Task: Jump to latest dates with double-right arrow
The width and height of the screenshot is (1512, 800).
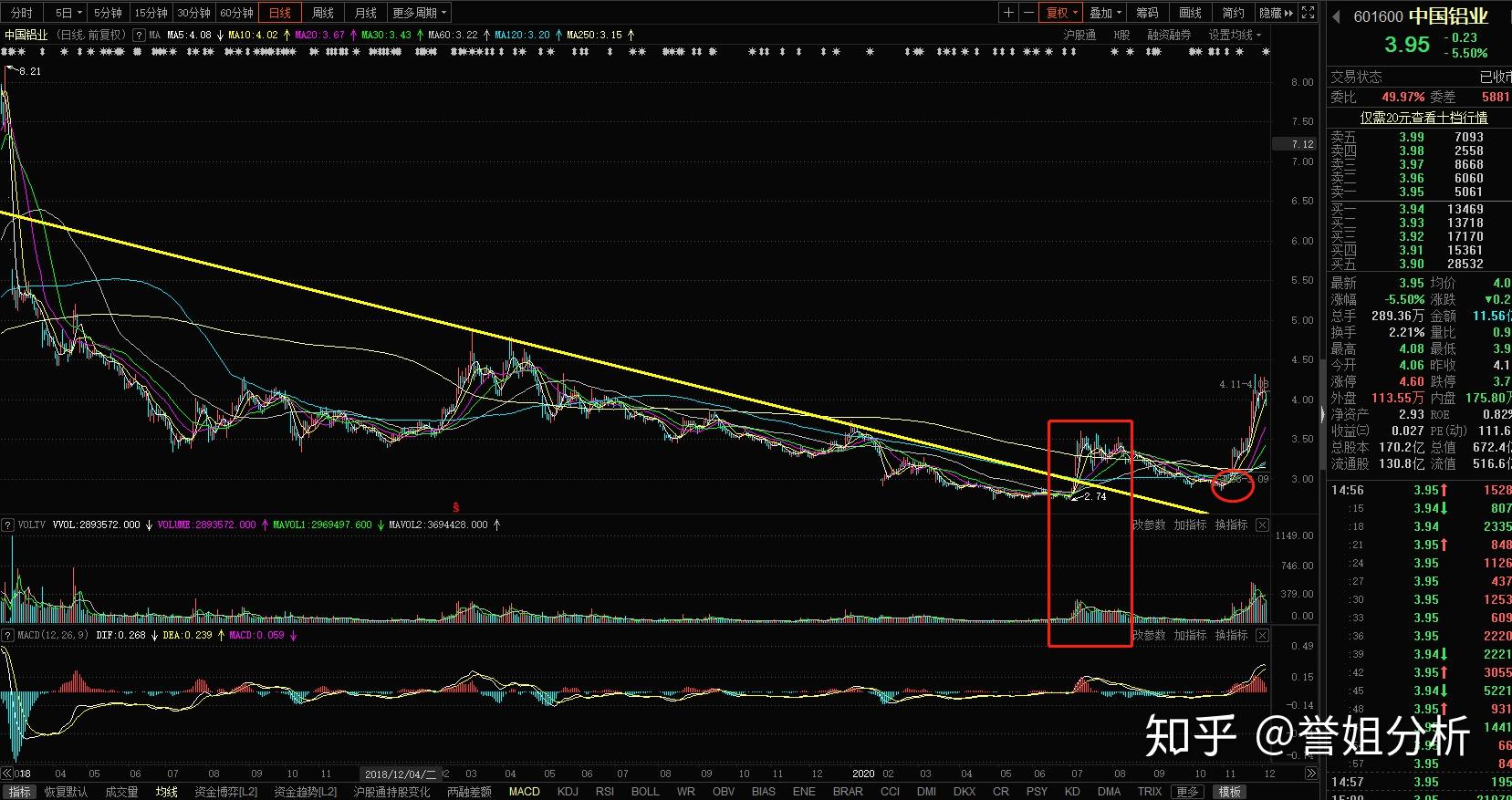Action: coord(1310,774)
